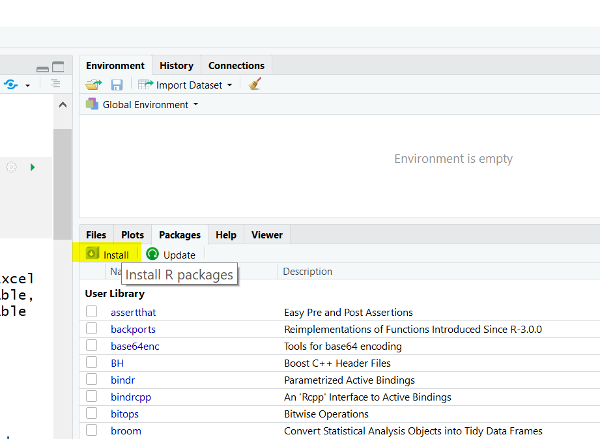
Task: Click the editor scrollbar up arrow
Action: tap(62, 105)
